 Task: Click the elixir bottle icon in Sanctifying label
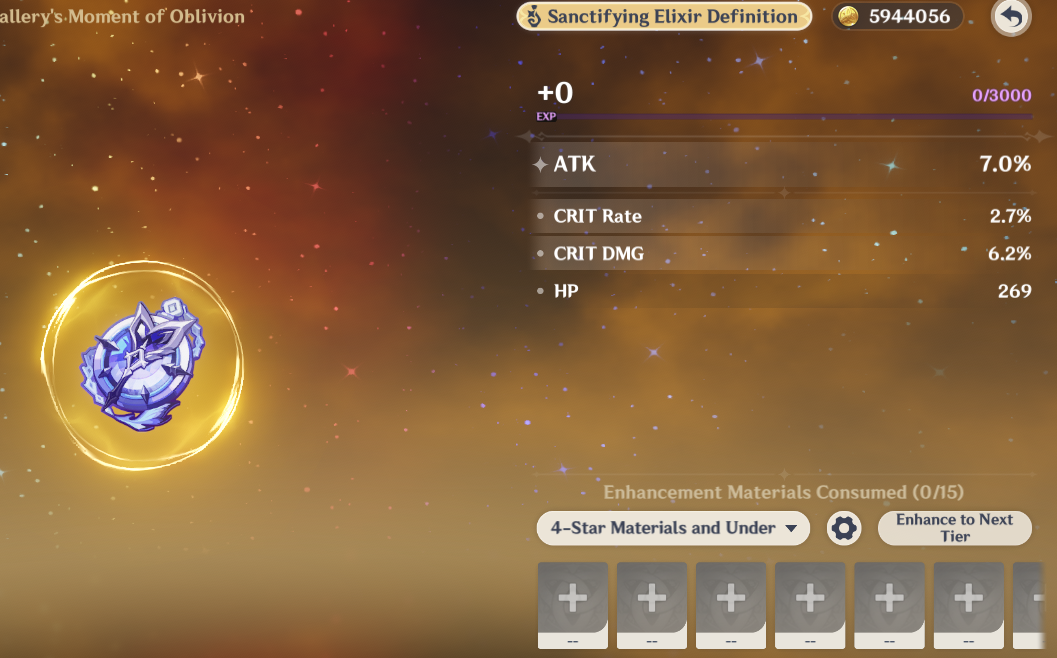pos(533,16)
